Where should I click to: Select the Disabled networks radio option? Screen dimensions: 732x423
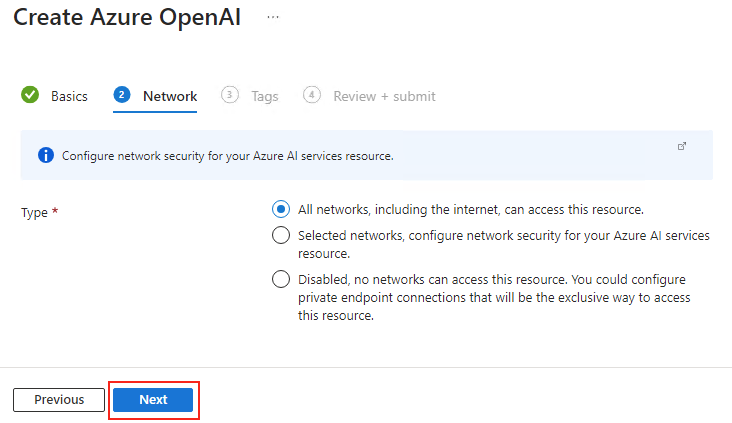[281, 279]
